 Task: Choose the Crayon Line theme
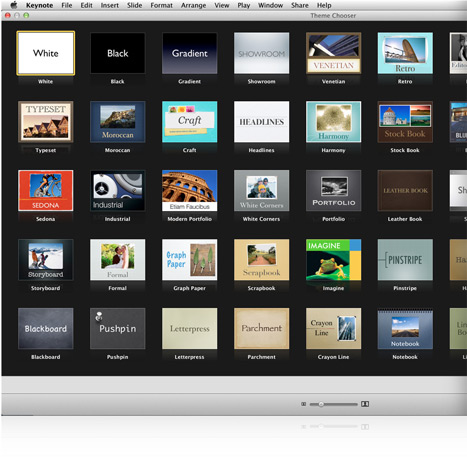tap(334, 329)
